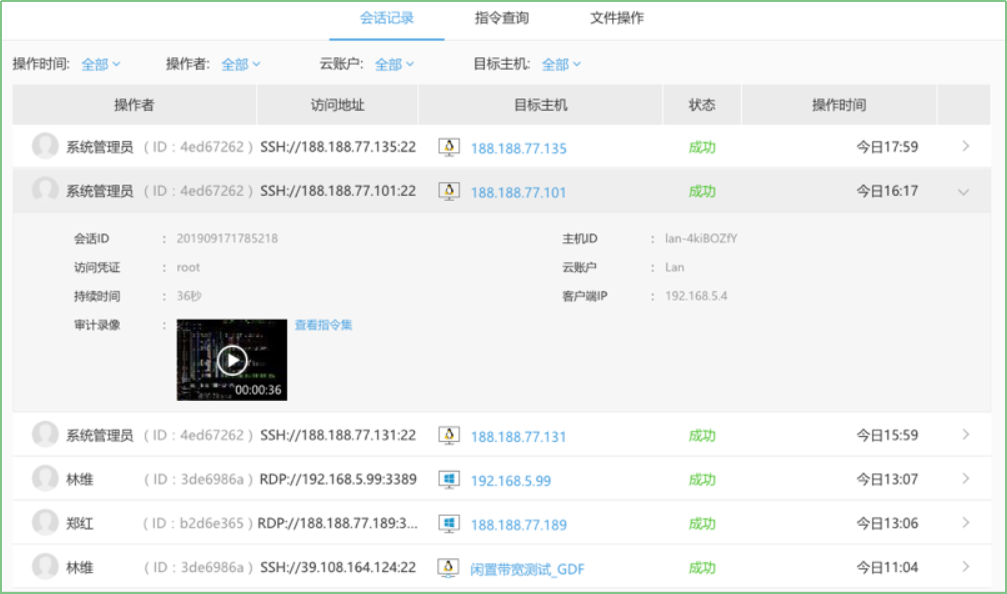The width and height of the screenshot is (1007, 594).
Task: Click the Linux icon beside 188.188.77.135
Action: click(447, 146)
